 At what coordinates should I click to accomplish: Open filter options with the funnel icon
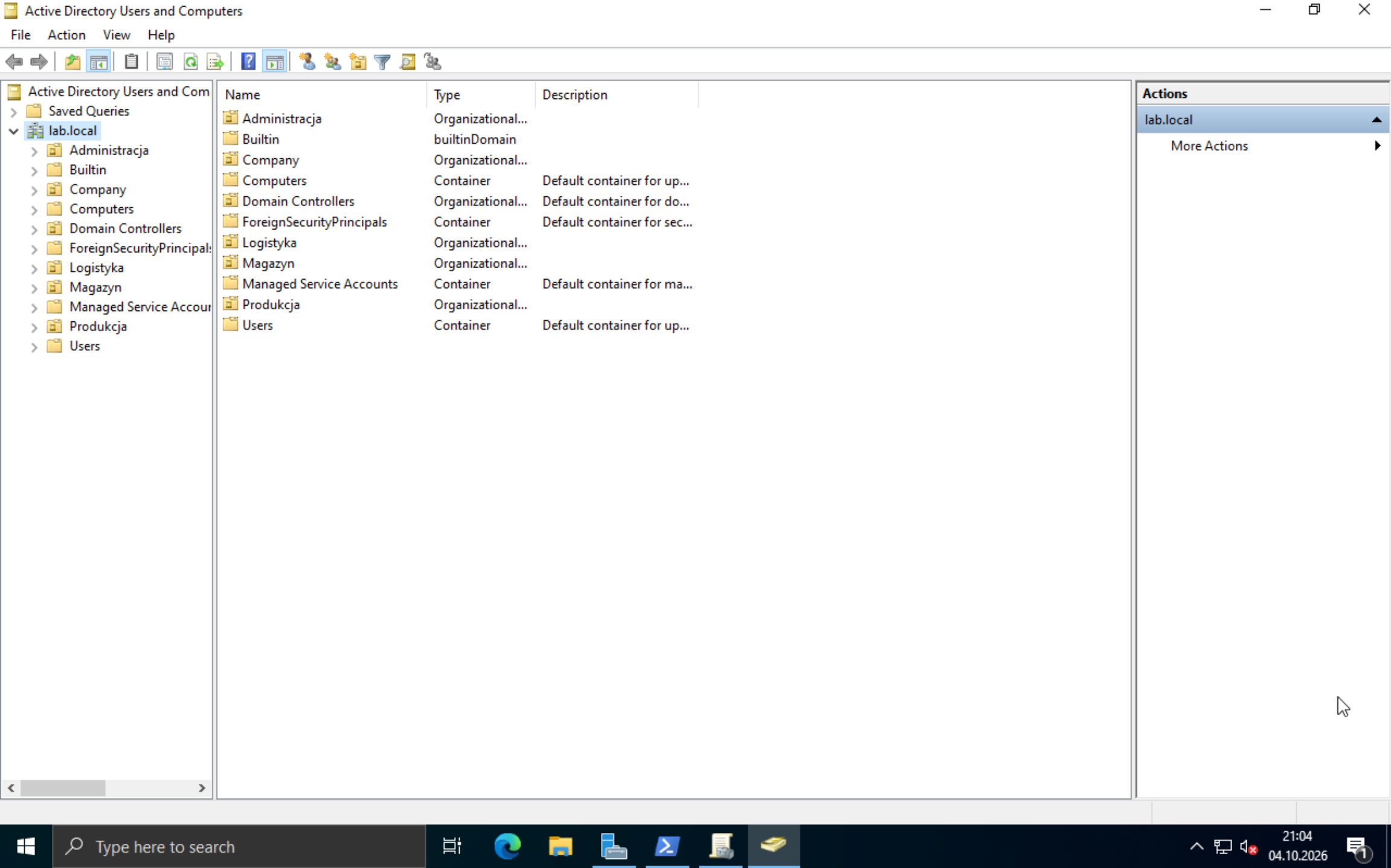point(382,62)
